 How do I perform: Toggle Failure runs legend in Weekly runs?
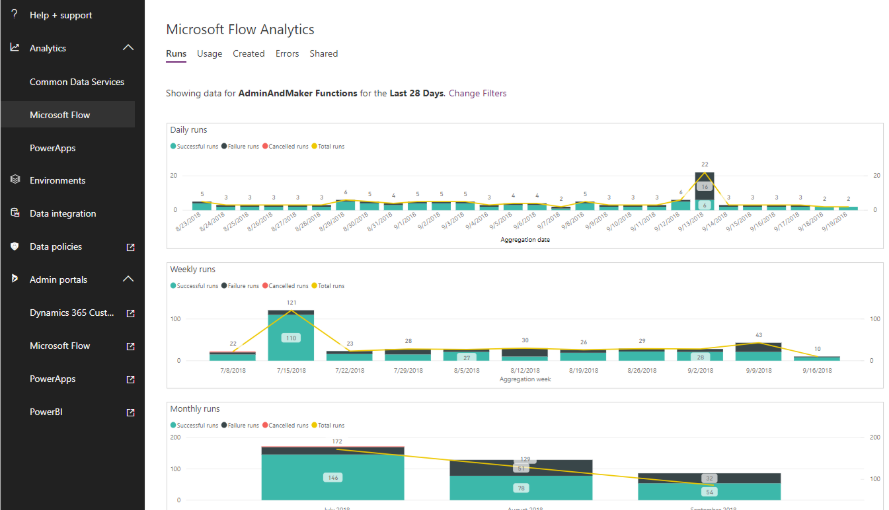click(x=240, y=286)
